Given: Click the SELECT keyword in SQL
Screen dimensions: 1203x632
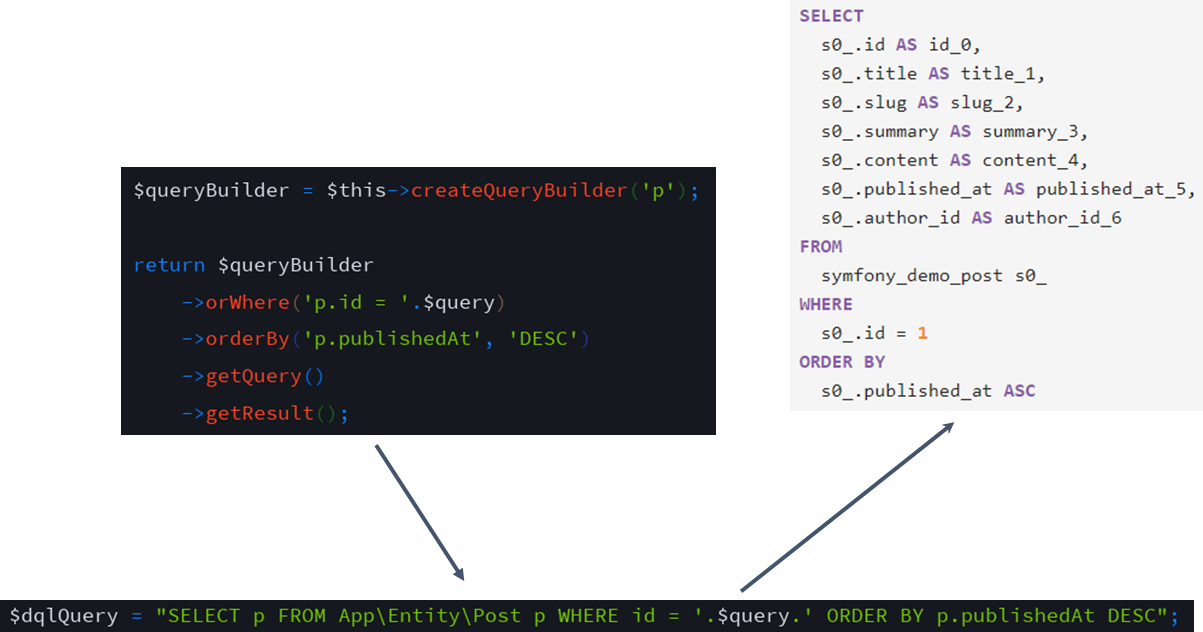Looking at the screenshot, I should [x=831, y=16].
